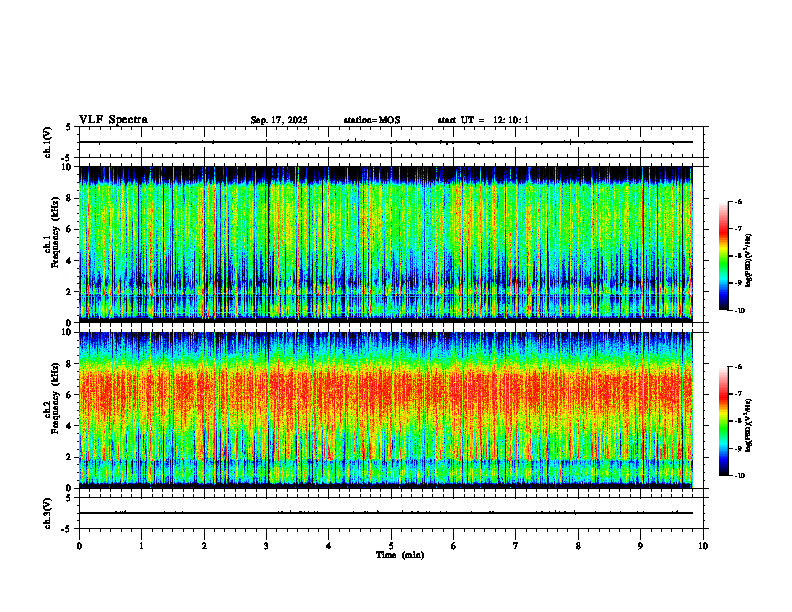Click time axis tick label "9"
Viewport: 792px width, 612px height.
pos(640,546)
